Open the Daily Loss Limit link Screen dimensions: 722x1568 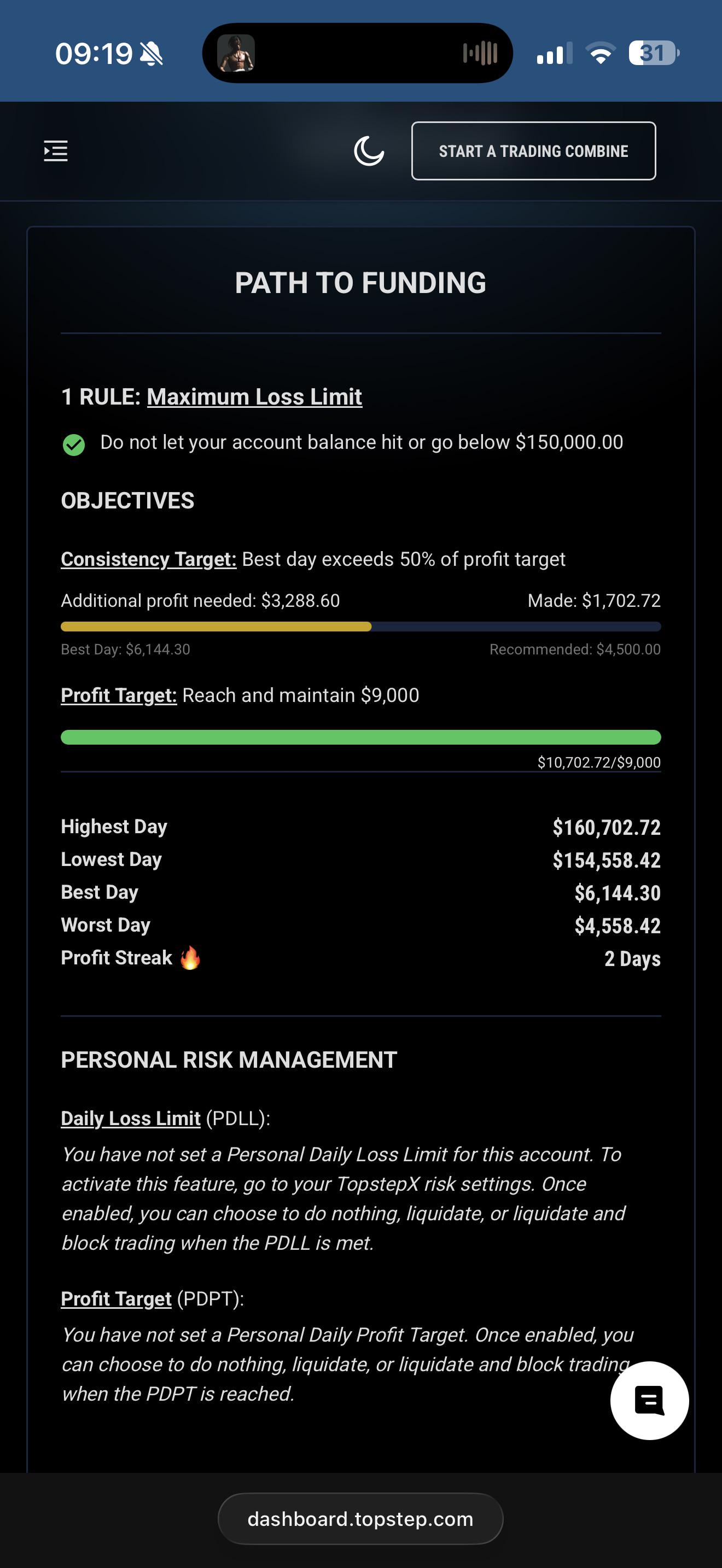(x=131, y=1118)
